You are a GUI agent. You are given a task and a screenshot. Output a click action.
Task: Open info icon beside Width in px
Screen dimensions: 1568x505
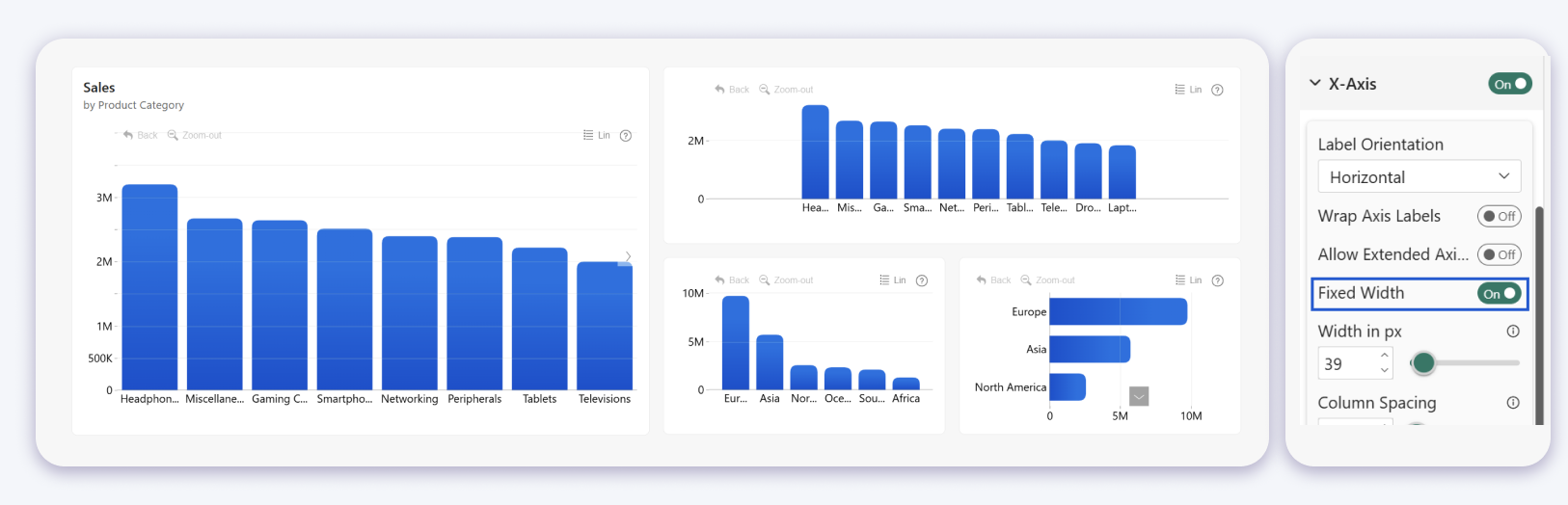pos(1513,332)
